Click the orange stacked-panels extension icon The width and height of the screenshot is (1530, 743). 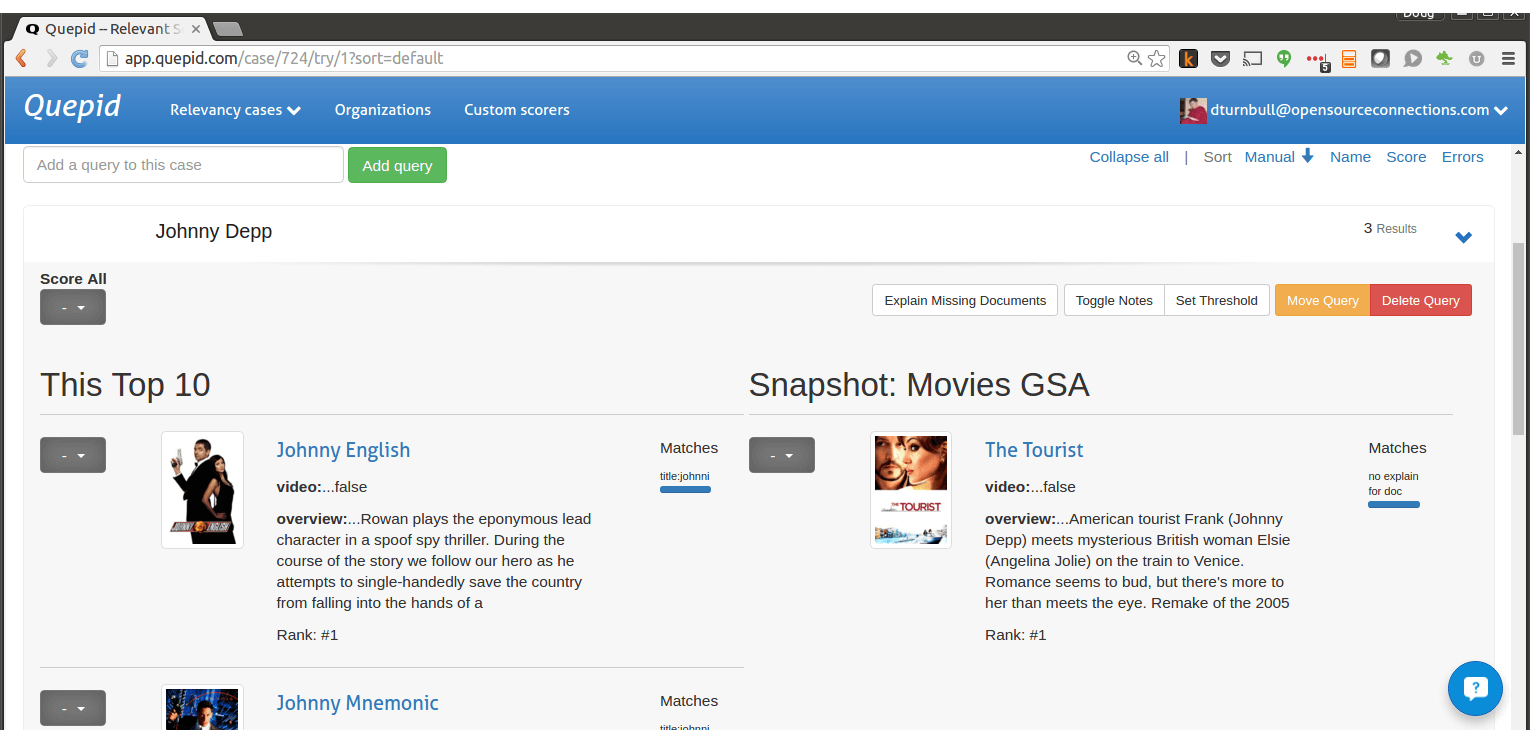(1349, 59)
